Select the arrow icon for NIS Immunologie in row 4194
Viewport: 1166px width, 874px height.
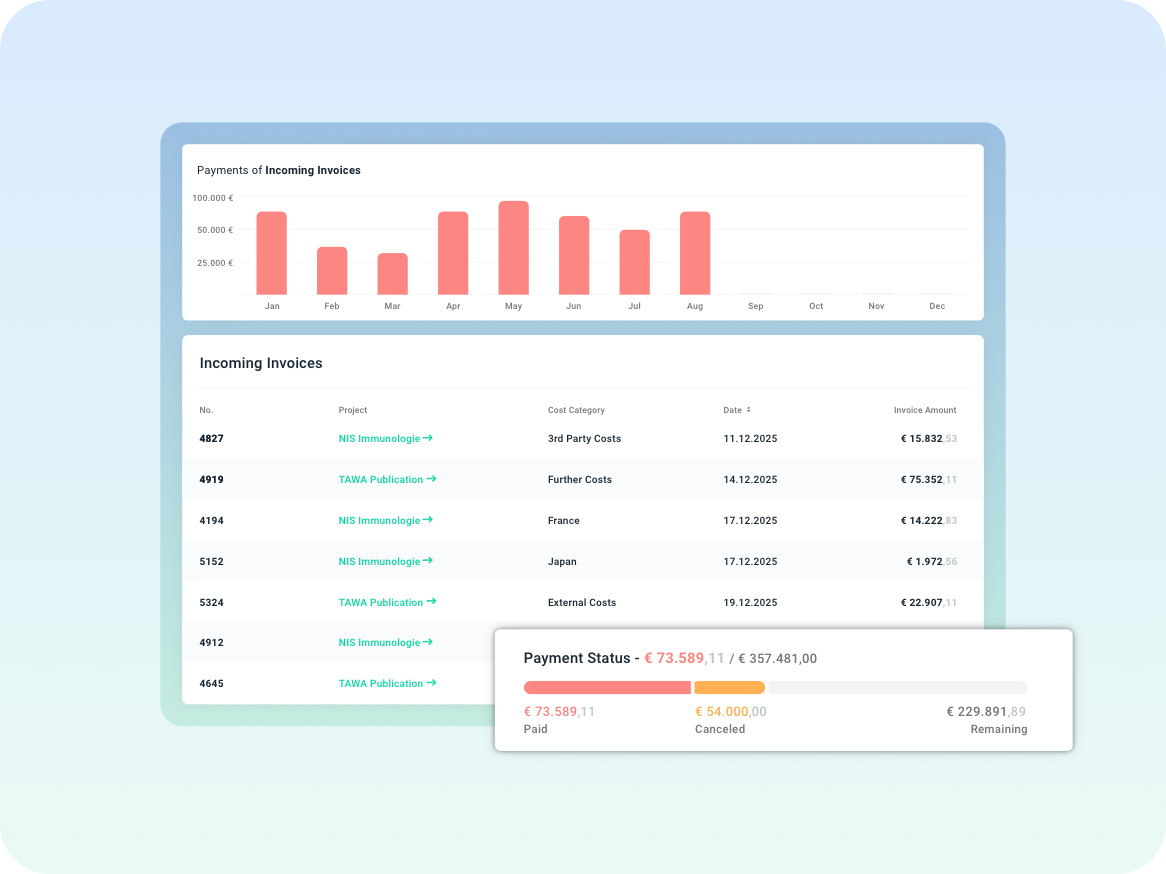click(430, 520)
